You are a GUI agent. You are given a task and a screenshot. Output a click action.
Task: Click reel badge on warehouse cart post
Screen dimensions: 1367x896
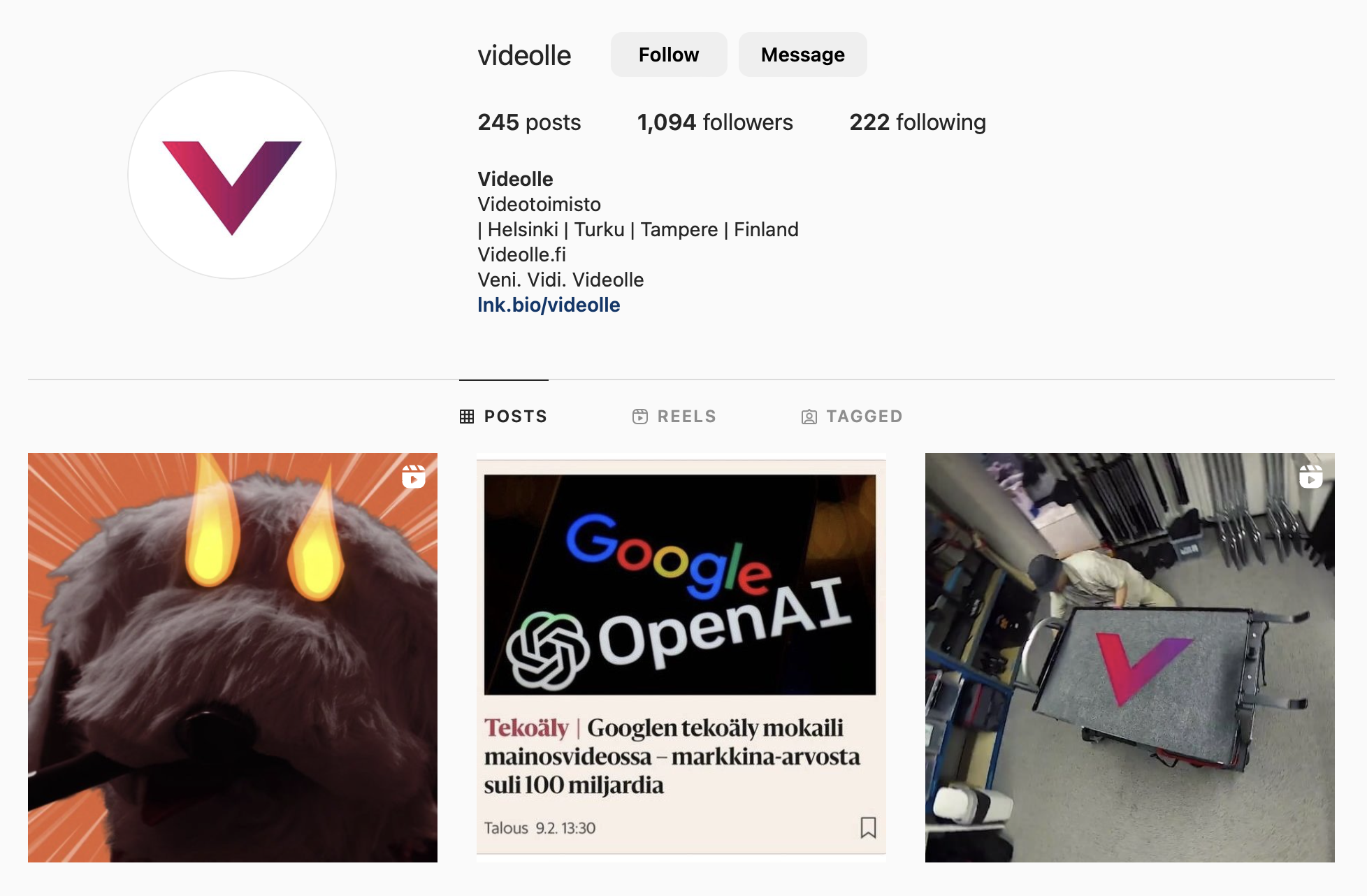[1310, 477]
